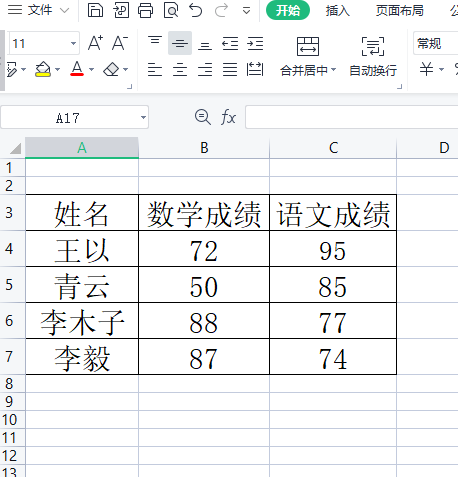The width and height of the screenshot is (458, 477).
Task: Increase font size
Action: (95, 43)
